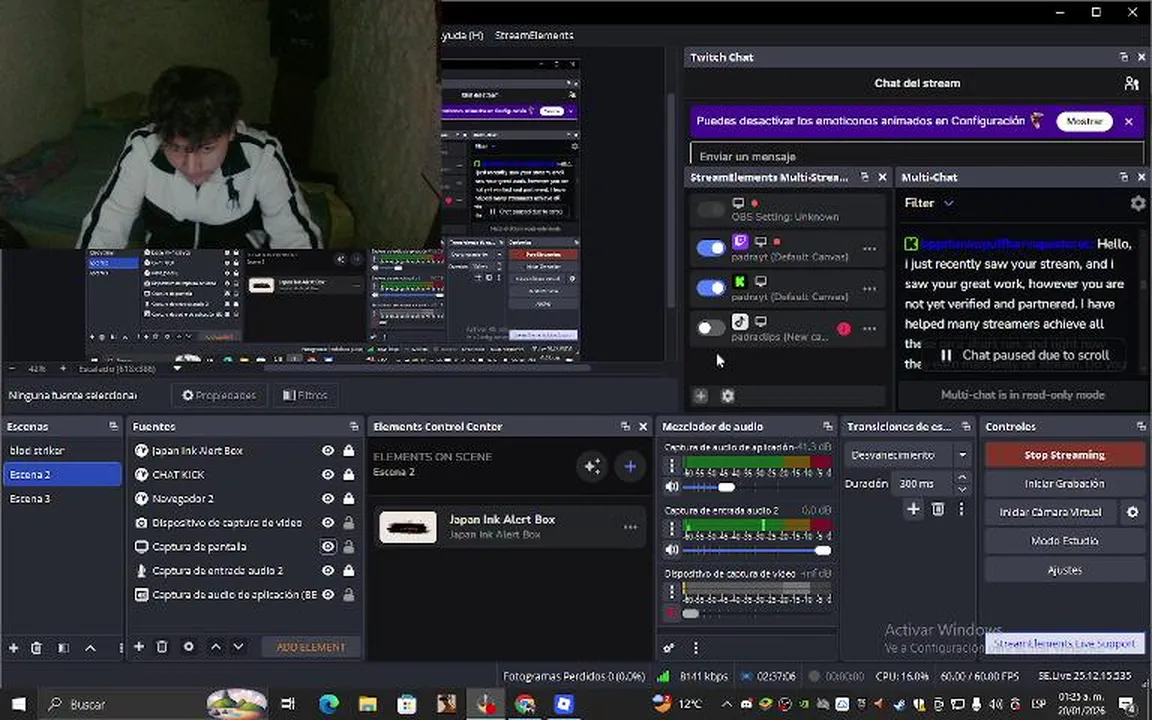The image size is (1152, 720).
Task: Move source down in Fuentes toolbar
Action: [x=238, y=647]
